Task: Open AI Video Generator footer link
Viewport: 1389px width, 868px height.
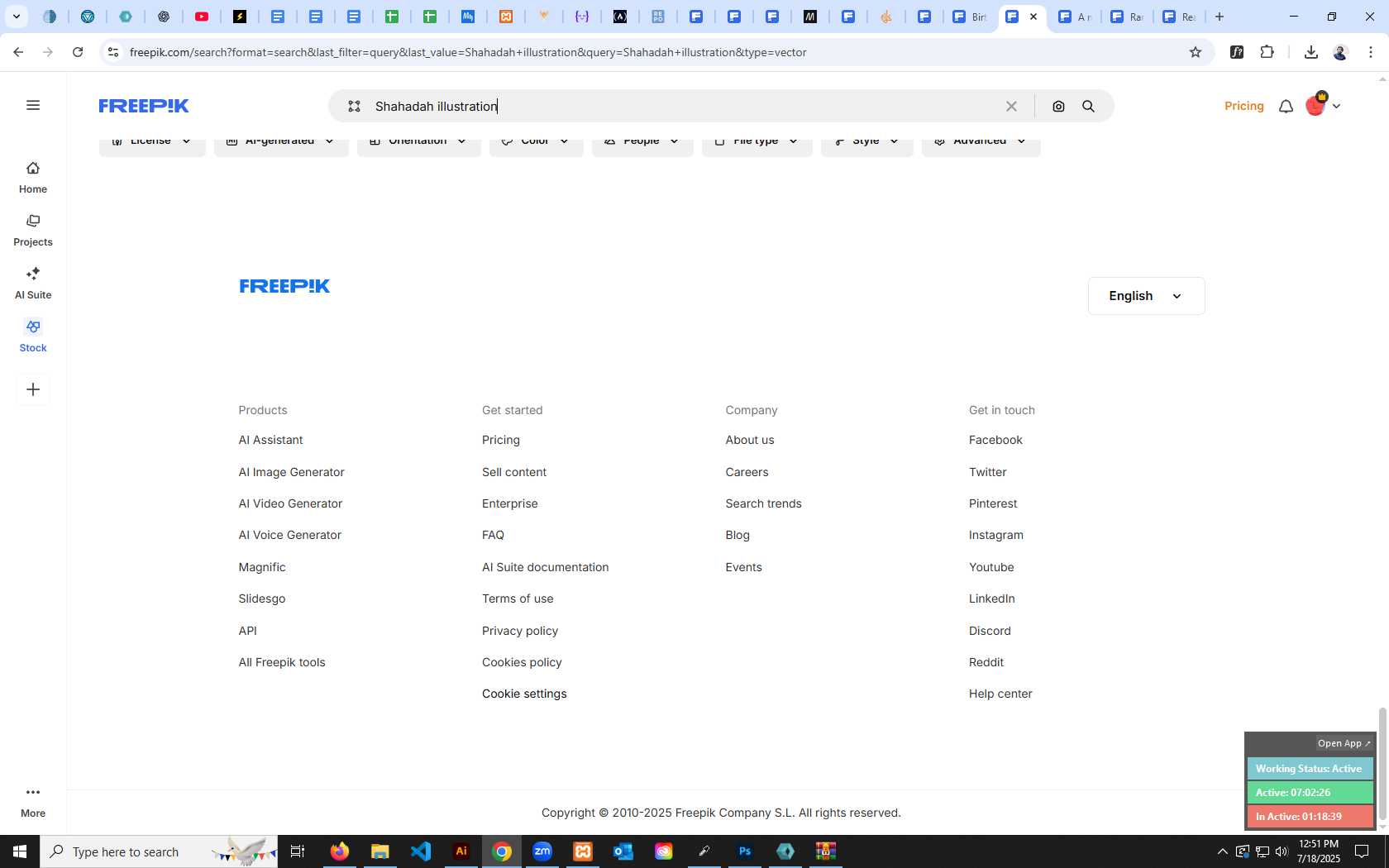Action: tap(290, 503)
